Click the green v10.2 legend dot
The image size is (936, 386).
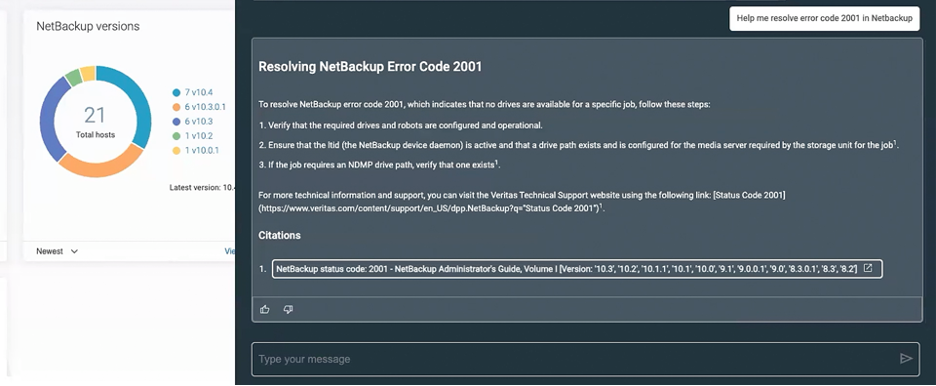coord(176,136)
